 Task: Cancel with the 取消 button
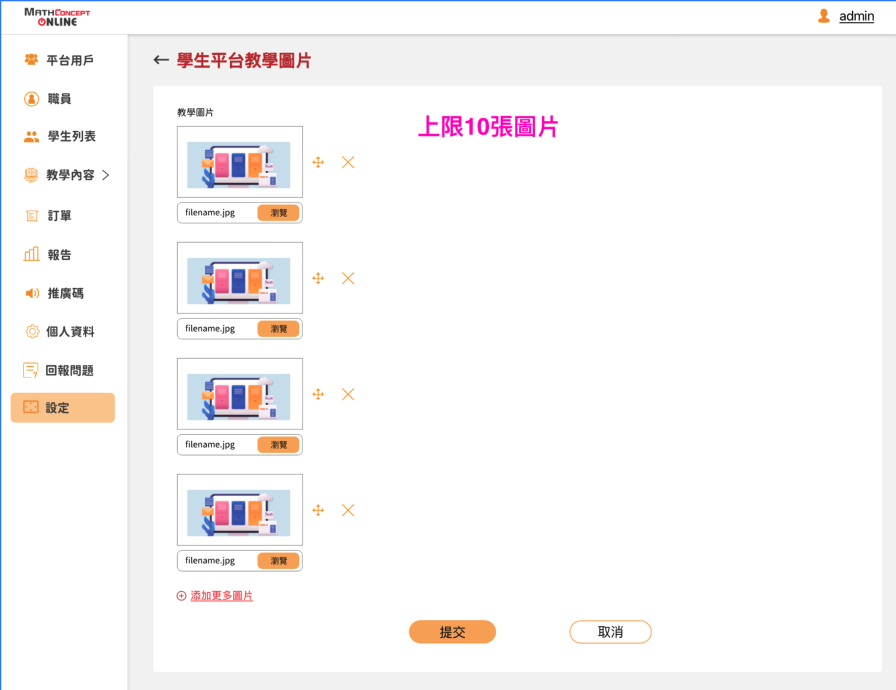pyautogui.click(x=610, y=632)
